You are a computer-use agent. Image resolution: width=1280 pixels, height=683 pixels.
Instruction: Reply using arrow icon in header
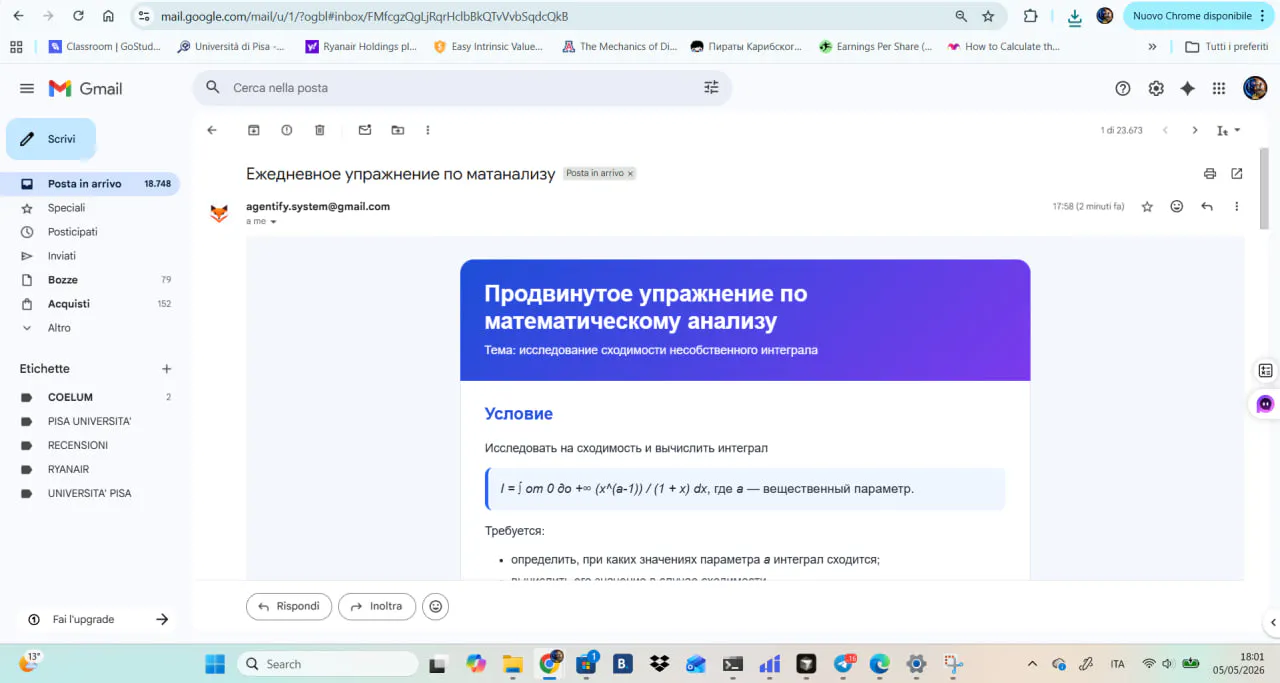1207,206
